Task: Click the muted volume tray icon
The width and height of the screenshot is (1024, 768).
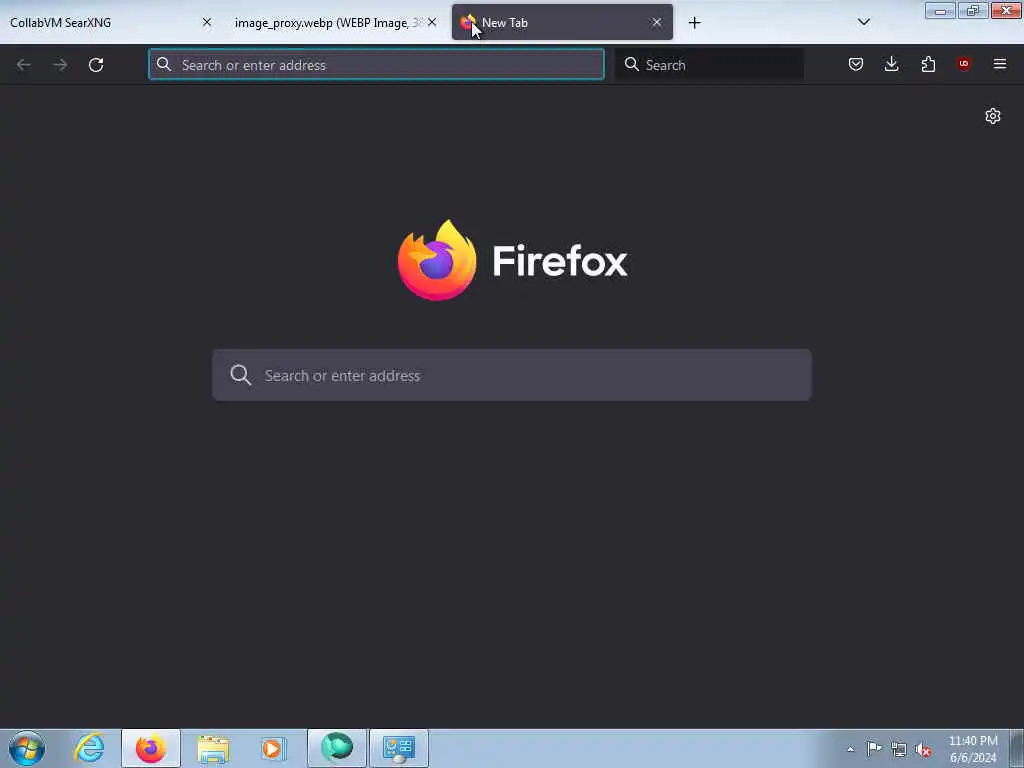Action: click(923, 749)
